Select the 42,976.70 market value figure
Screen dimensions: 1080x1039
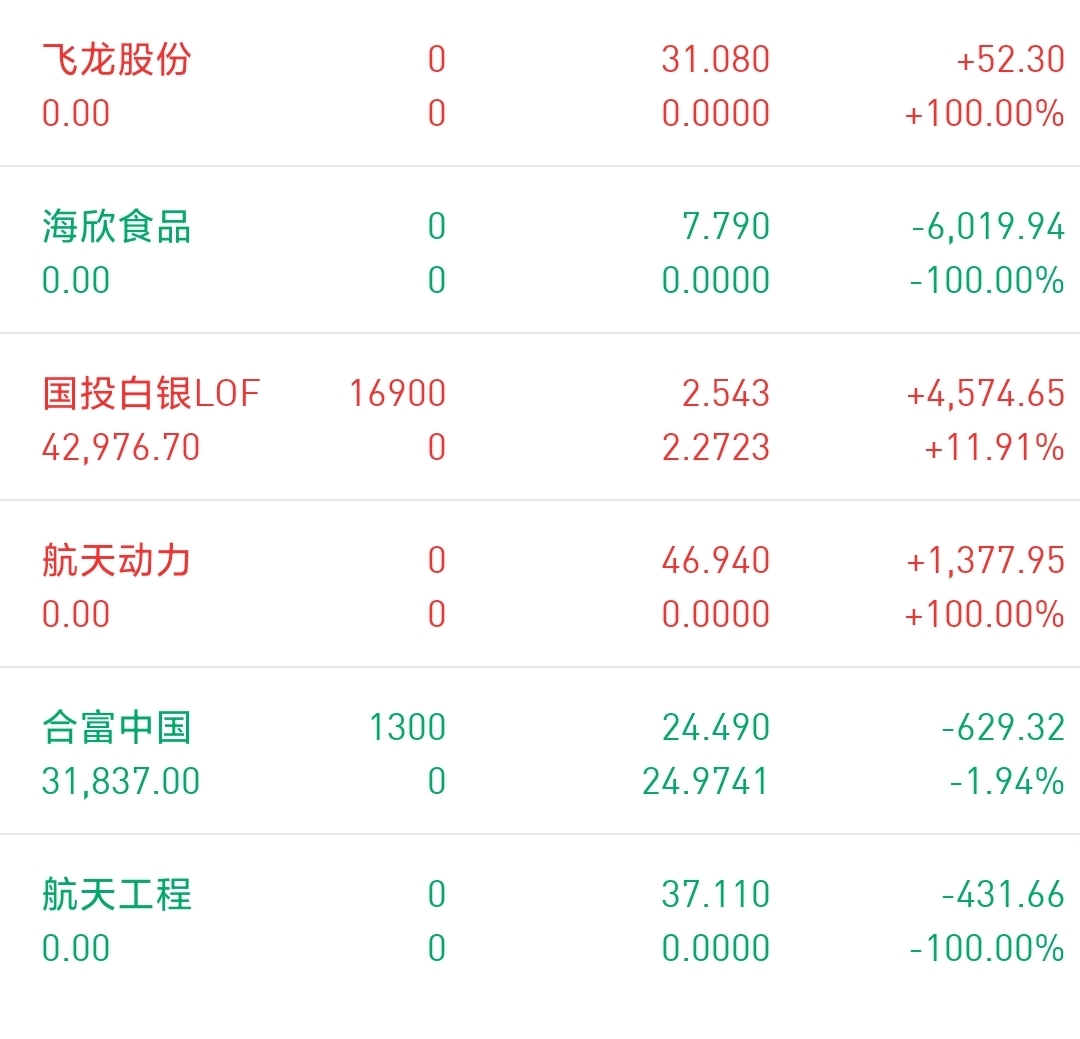[121, 449]
